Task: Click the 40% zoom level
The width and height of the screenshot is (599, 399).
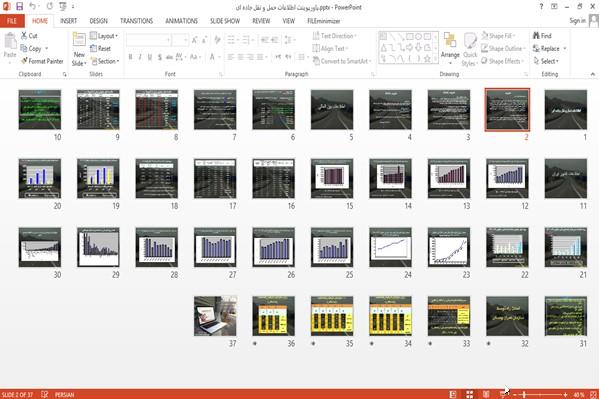Action: 579,394
